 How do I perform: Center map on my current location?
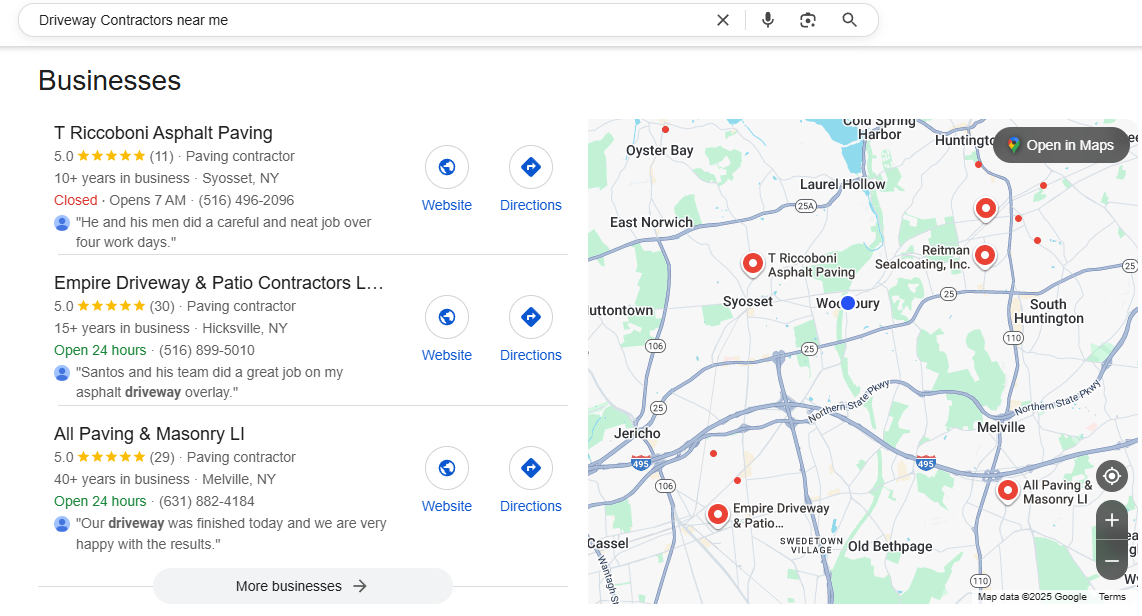[1111, 476]
